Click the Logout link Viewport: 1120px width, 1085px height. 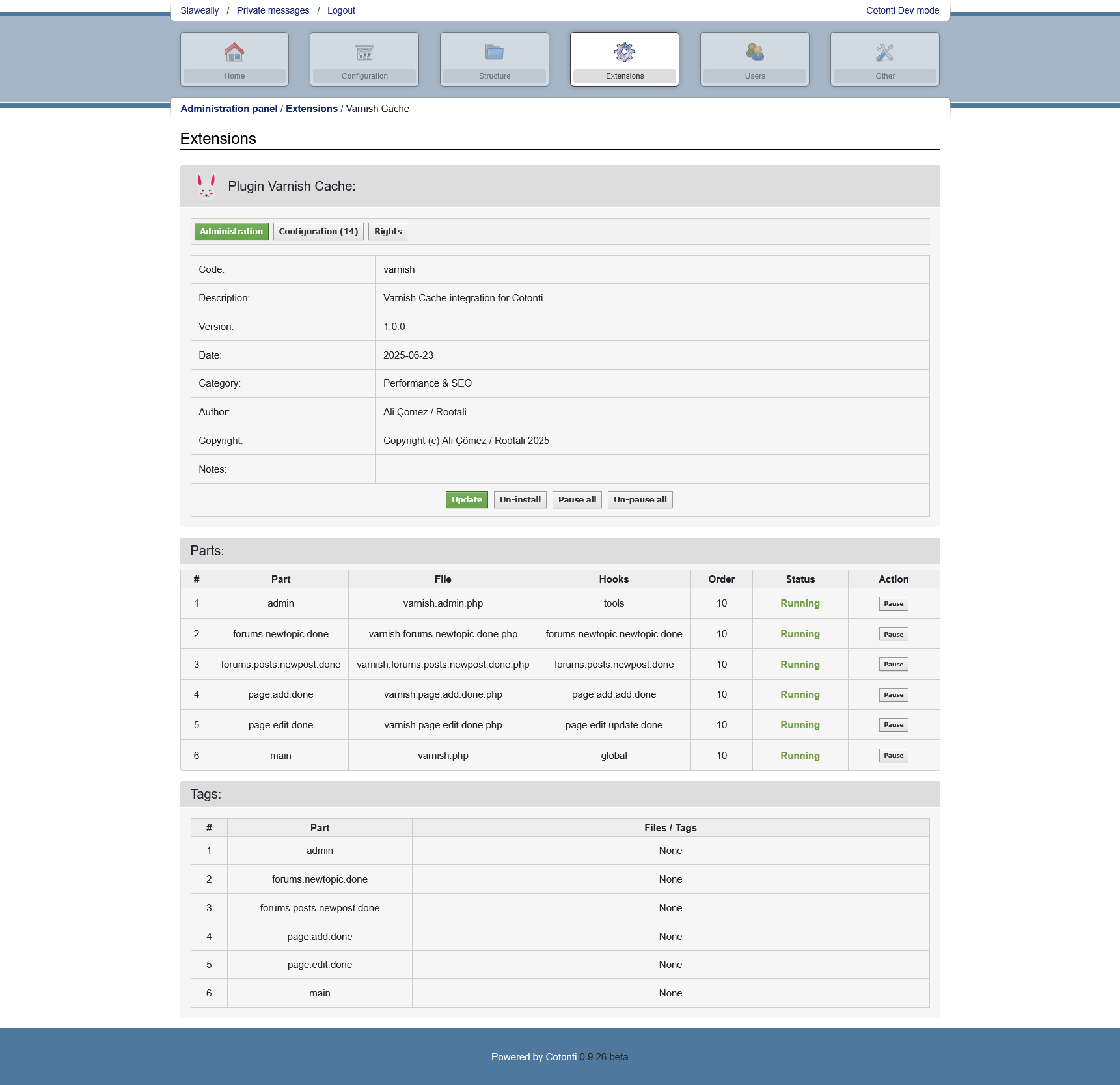341,10
